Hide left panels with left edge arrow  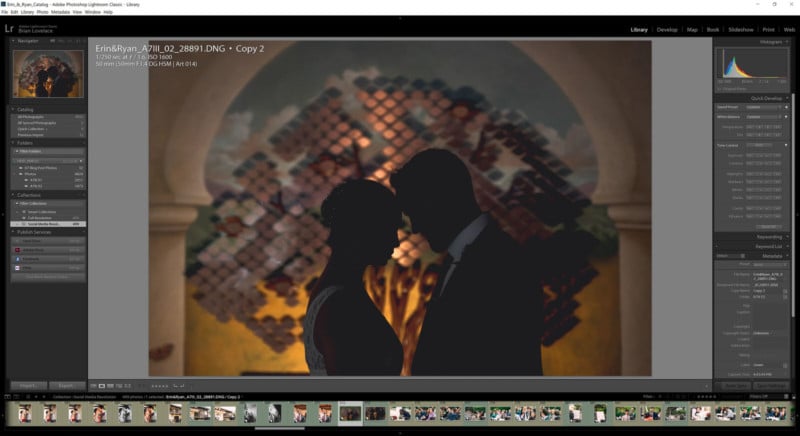(3, 214)
